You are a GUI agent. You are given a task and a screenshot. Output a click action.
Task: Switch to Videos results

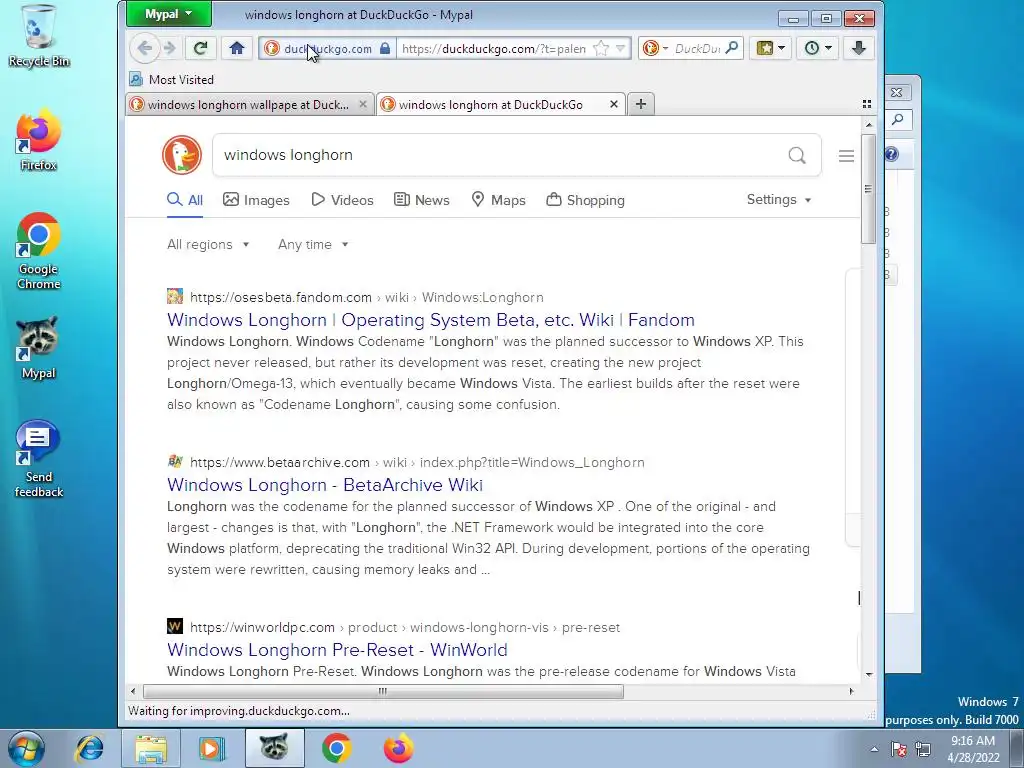[x=342, y=200]
